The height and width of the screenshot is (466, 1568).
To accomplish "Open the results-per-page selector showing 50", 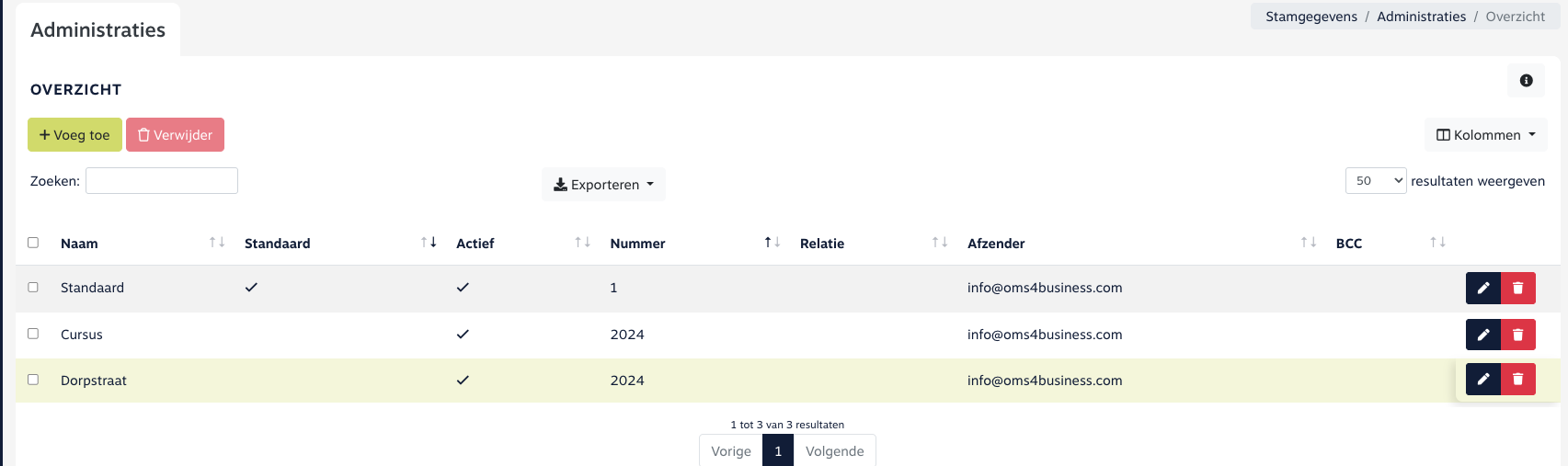I will [x=1375, y=181].
